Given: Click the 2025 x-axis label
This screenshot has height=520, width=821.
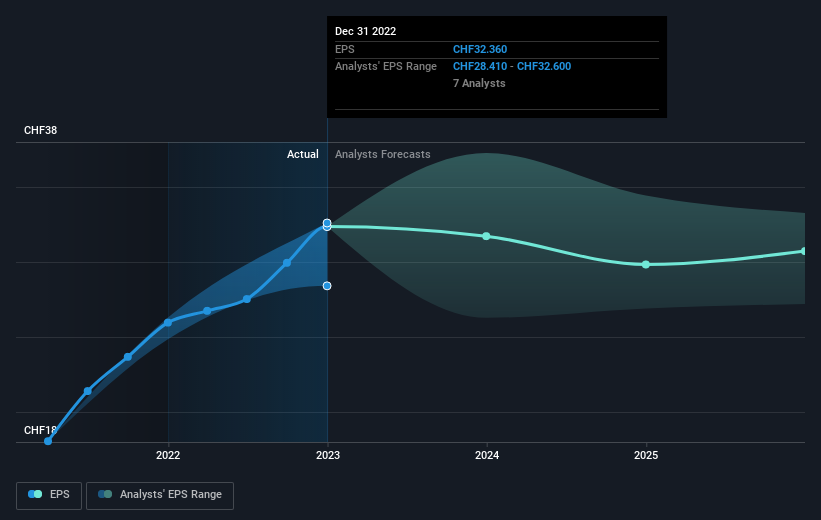Looking at the screenshot, I should [646, 455].
